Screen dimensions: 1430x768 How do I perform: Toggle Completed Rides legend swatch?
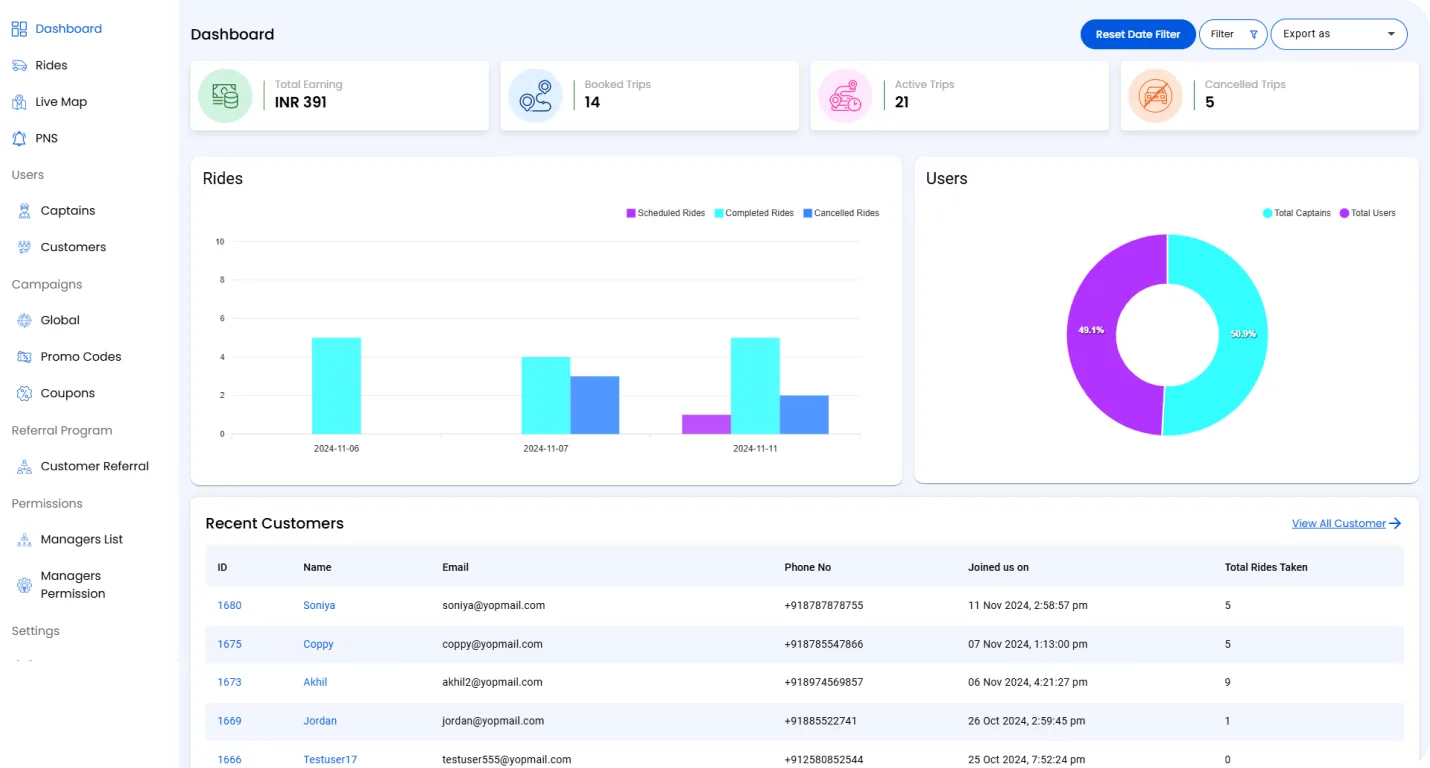coord(719,213)
